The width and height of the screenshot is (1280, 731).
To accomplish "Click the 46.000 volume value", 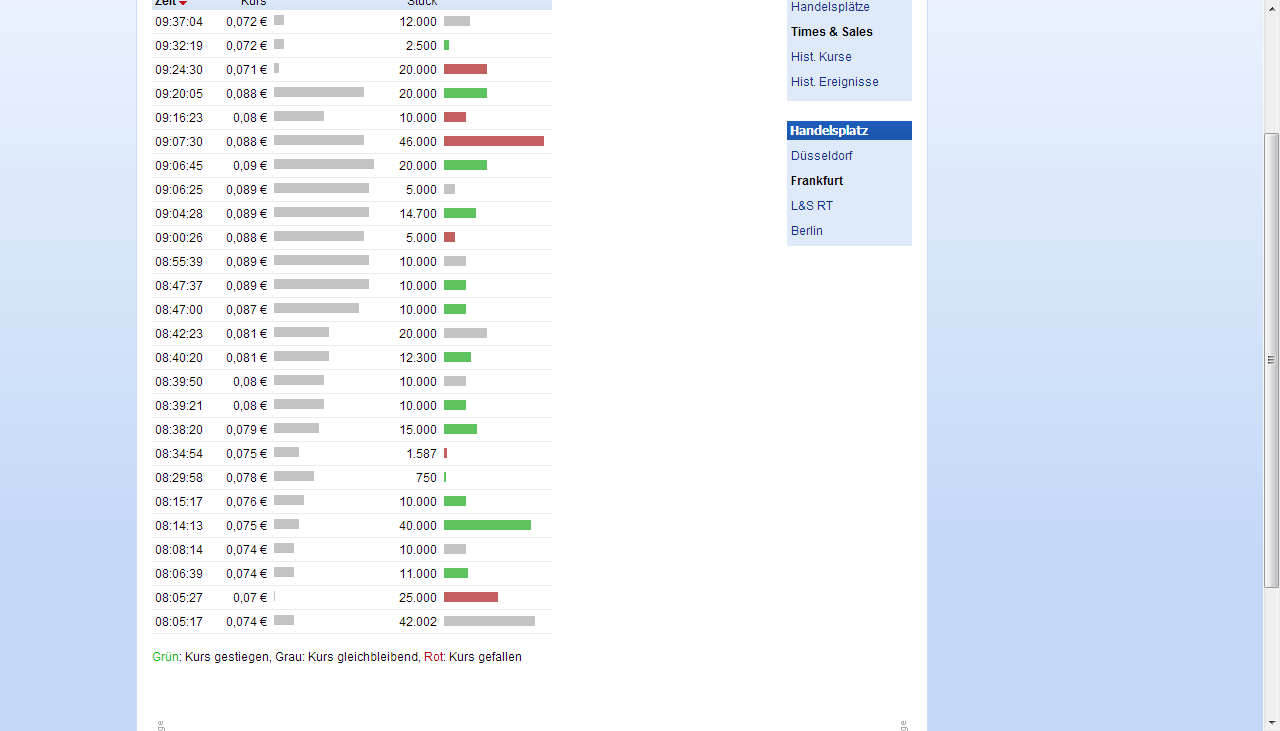I will [418, 142].
